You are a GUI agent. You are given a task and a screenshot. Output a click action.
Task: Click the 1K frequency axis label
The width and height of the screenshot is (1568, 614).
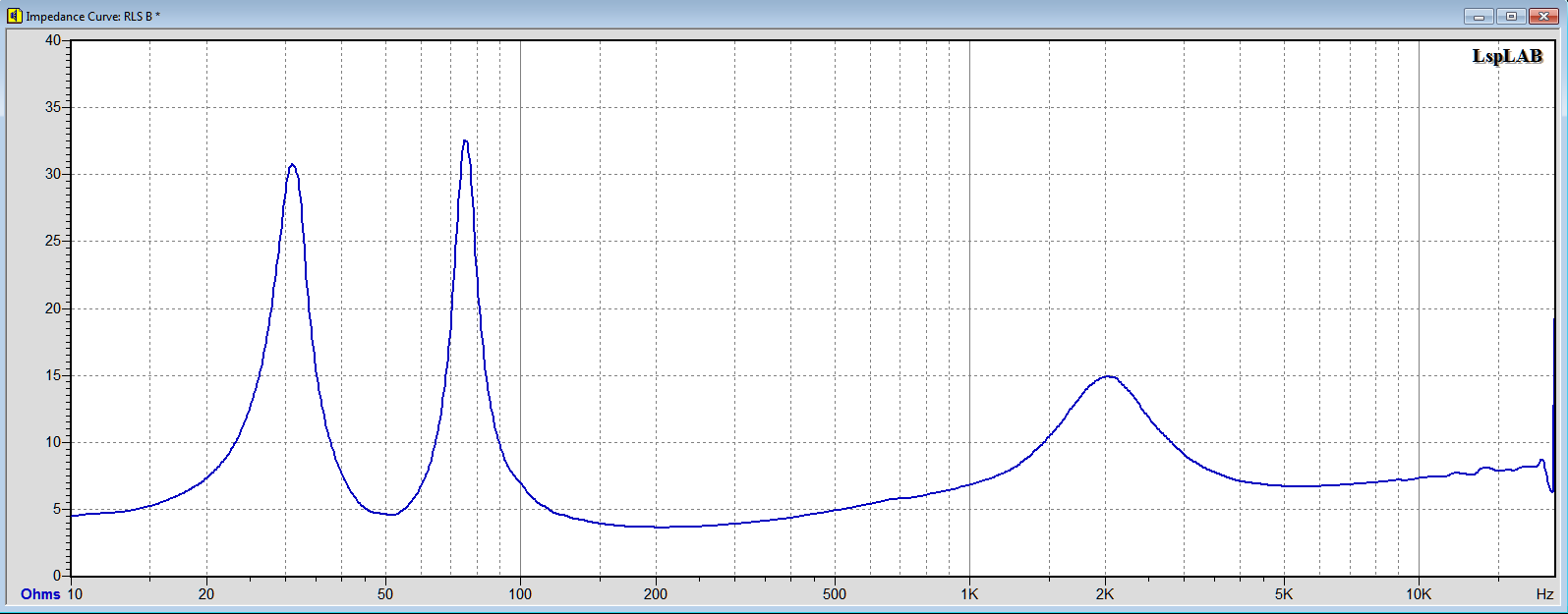click(969, 594)
